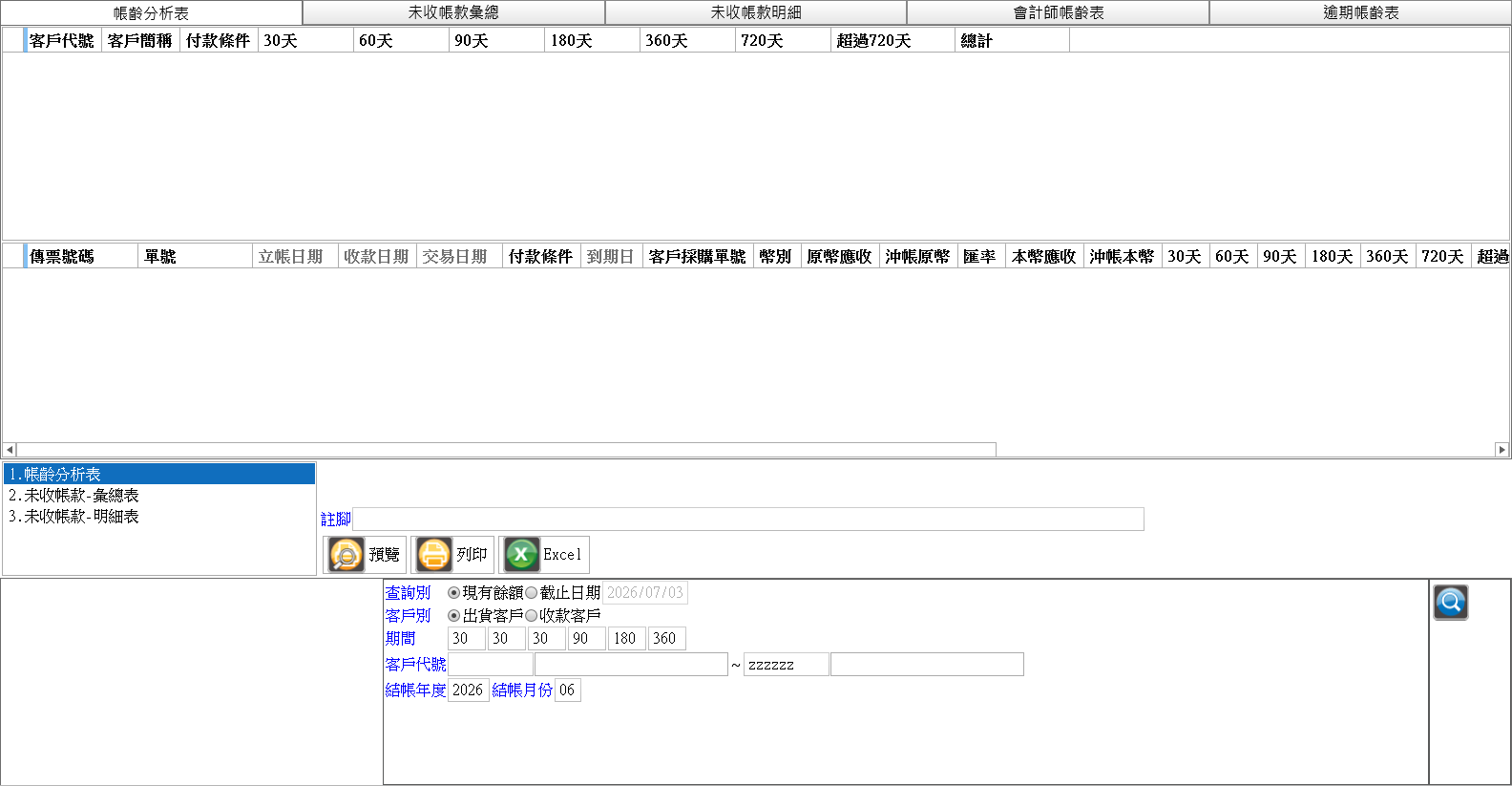
Task: Click the 180天 header in upper grid
Action: click(x=592, y=41)
